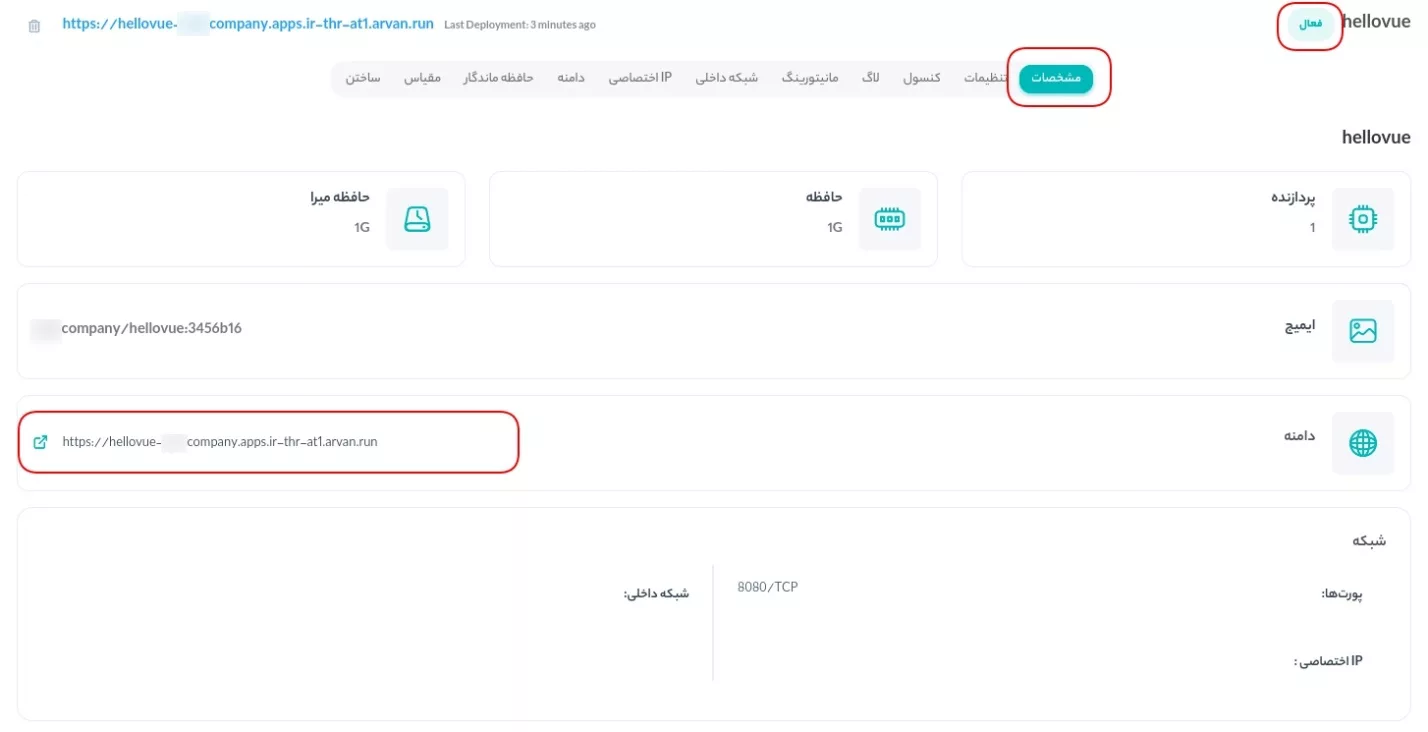Click the فعال active status badge

tap(1309, 24)
